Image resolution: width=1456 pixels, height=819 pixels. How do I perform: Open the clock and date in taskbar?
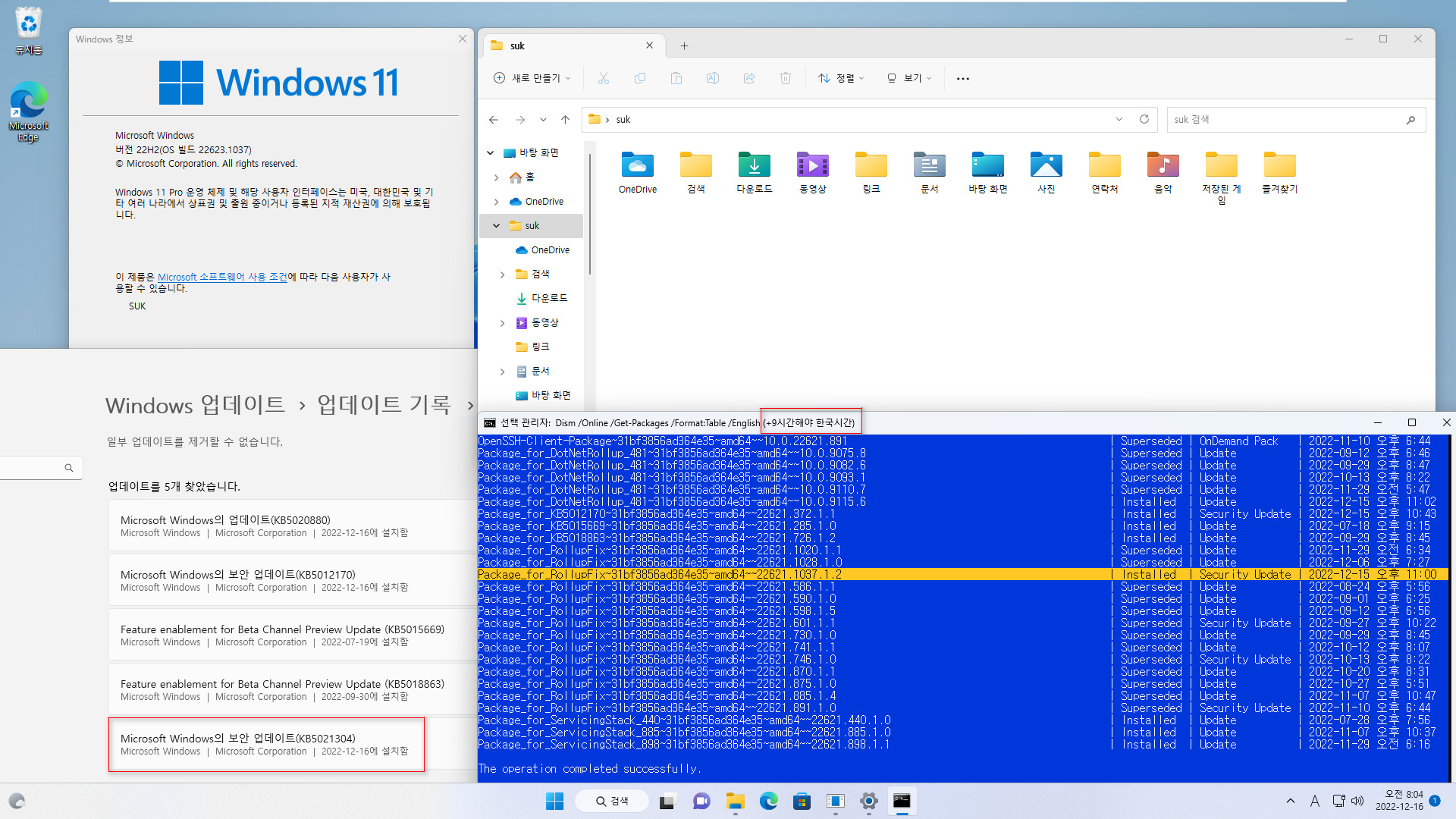[1400, 801]
